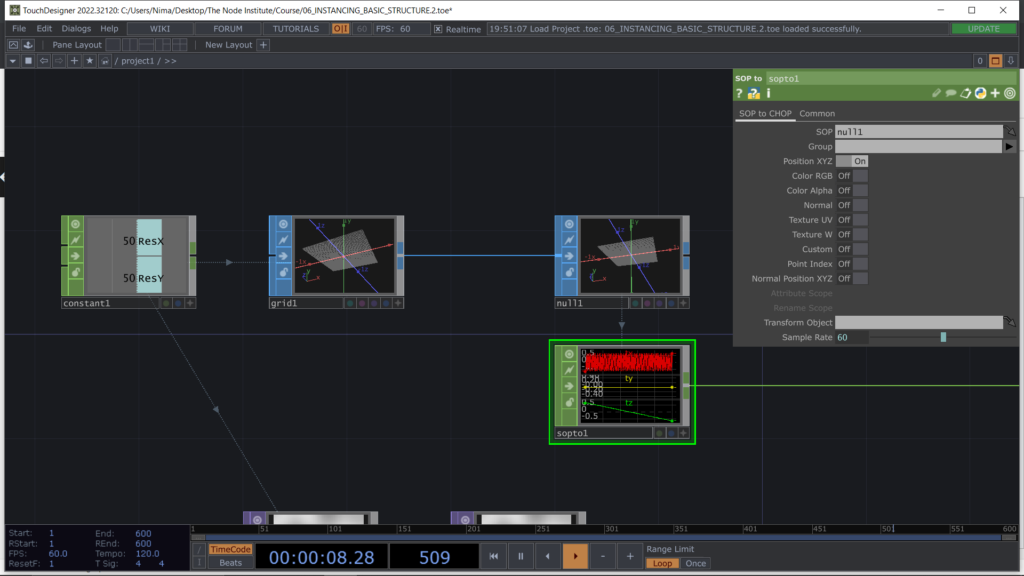
Task: Toggle Normal Position XYZ switch
Action: click(852, 278)
